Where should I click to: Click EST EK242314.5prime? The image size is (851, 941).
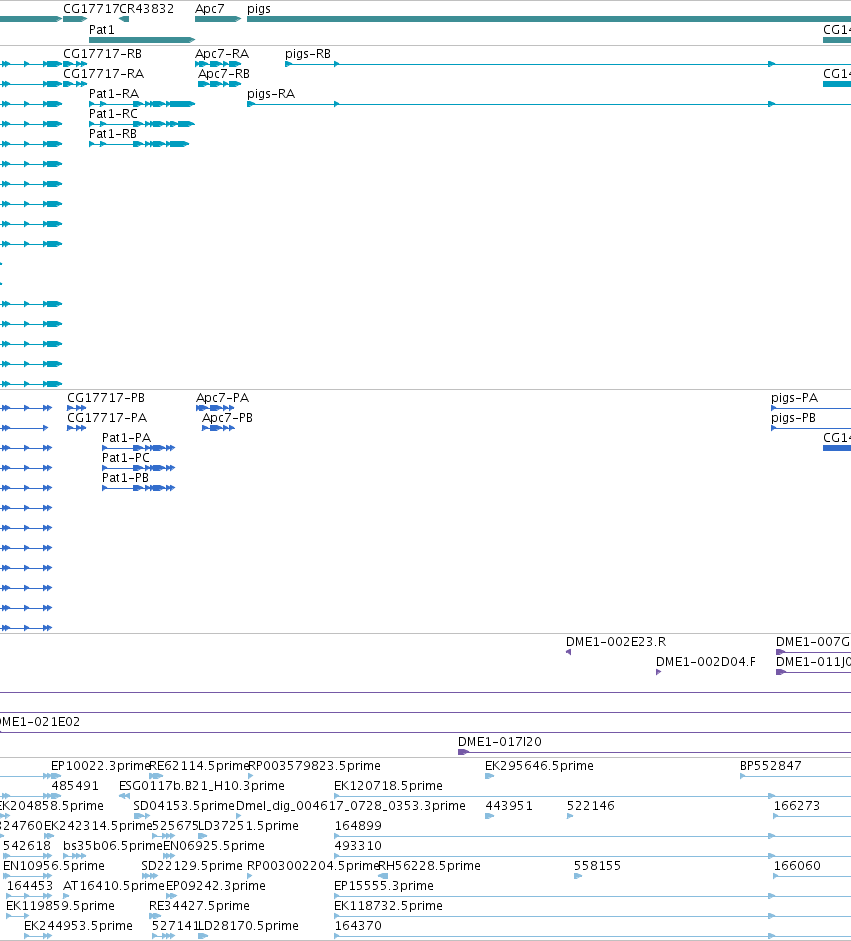tap(98, 826)
